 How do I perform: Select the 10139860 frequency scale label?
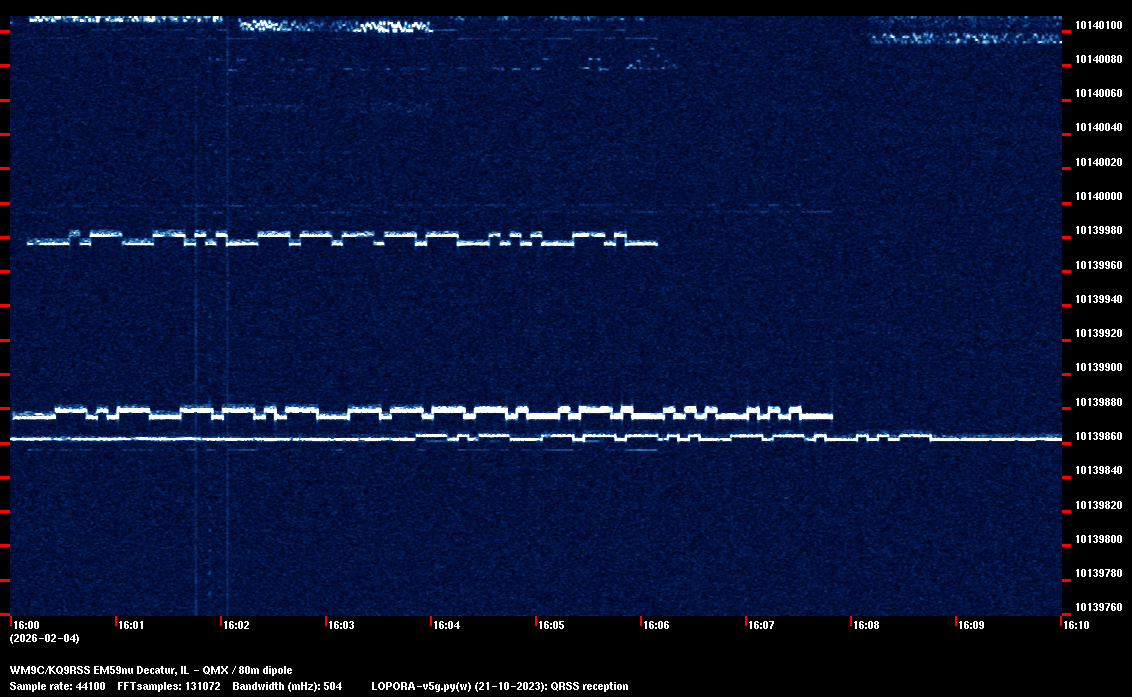click(1097, 437)
